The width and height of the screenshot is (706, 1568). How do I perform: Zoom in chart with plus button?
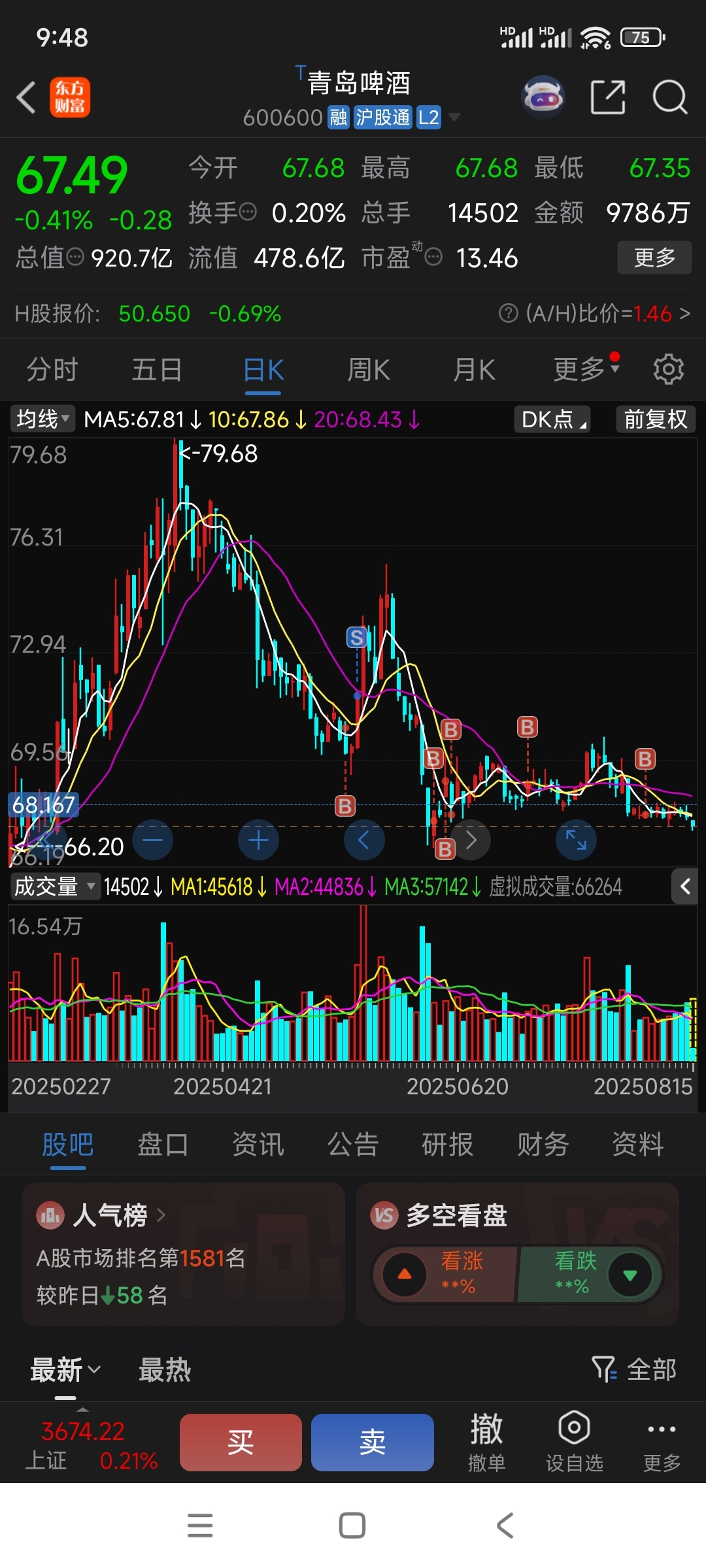tap(259, 840)
